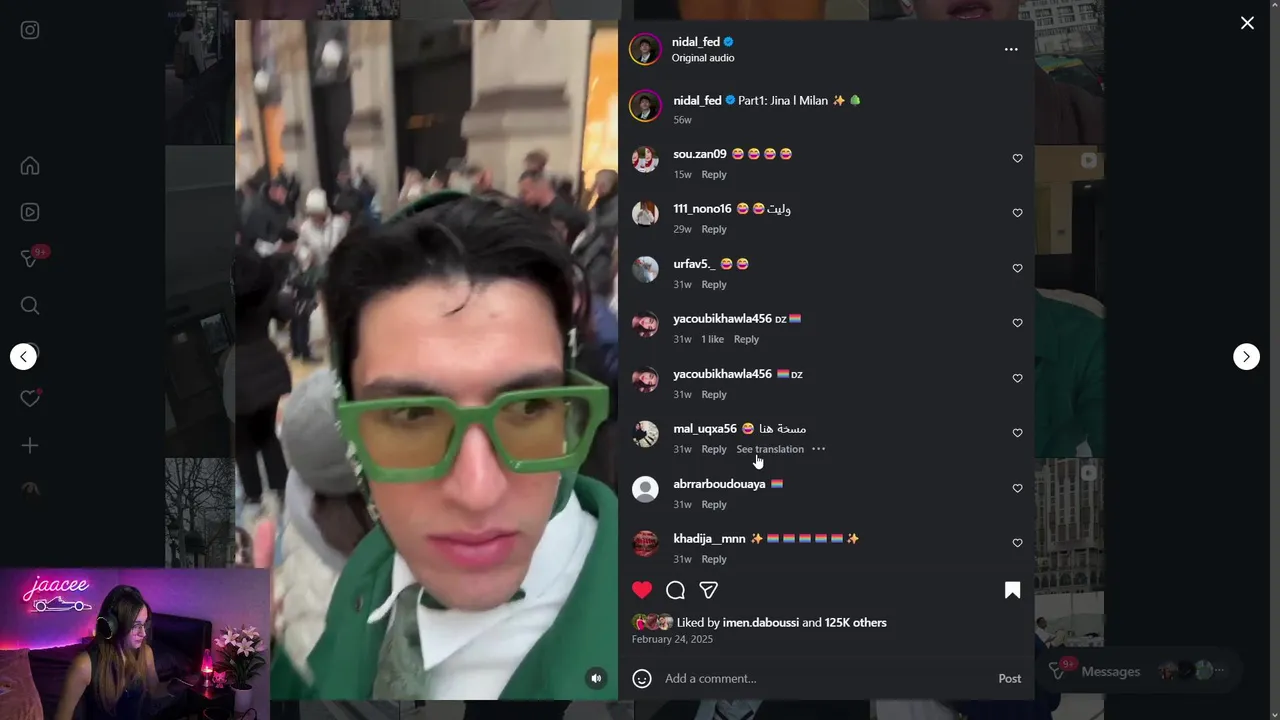
Task: Toggle the saved bookmark for this post
Action: (1012, 590)
